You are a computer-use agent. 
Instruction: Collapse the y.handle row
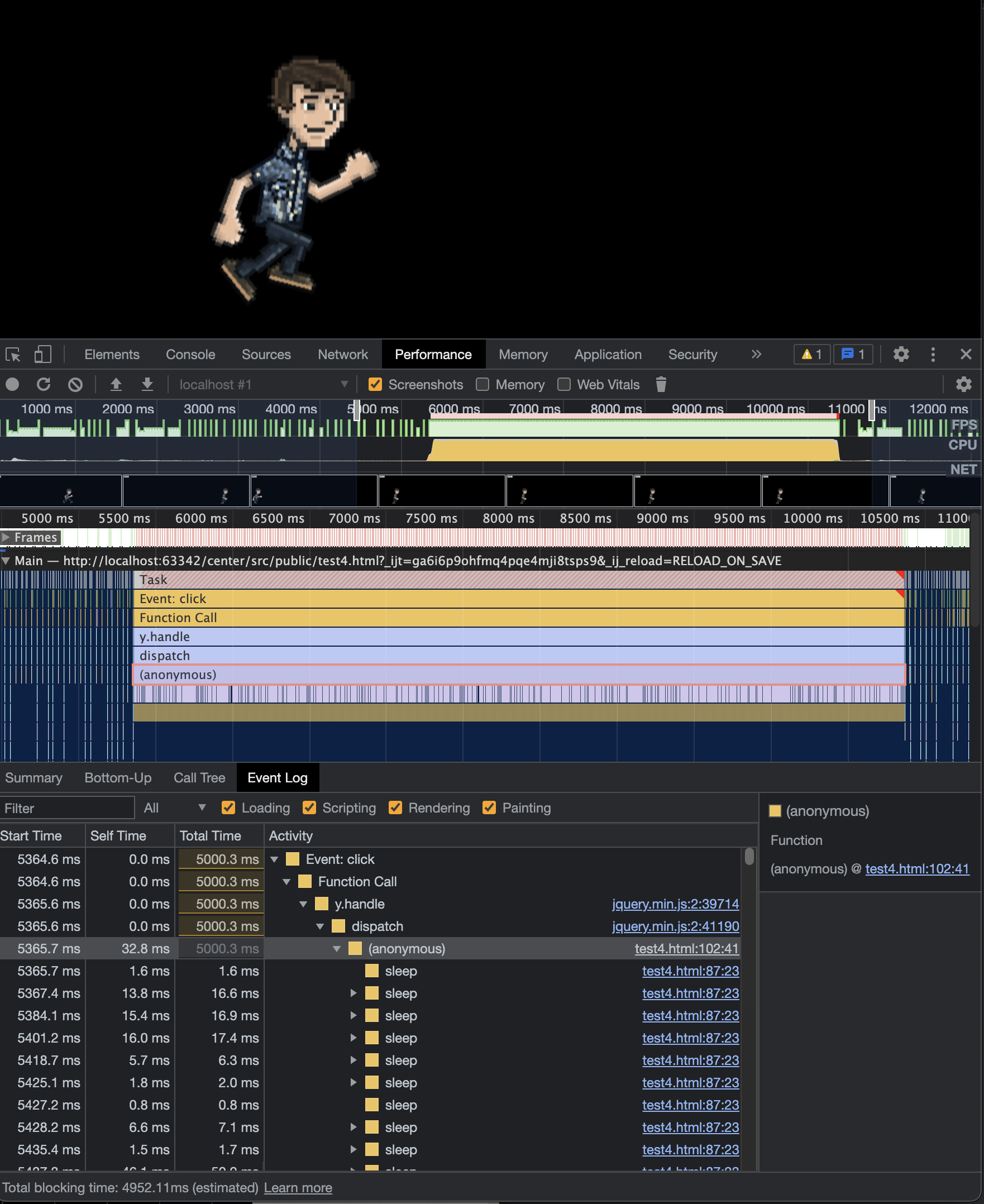click(303, 904)
